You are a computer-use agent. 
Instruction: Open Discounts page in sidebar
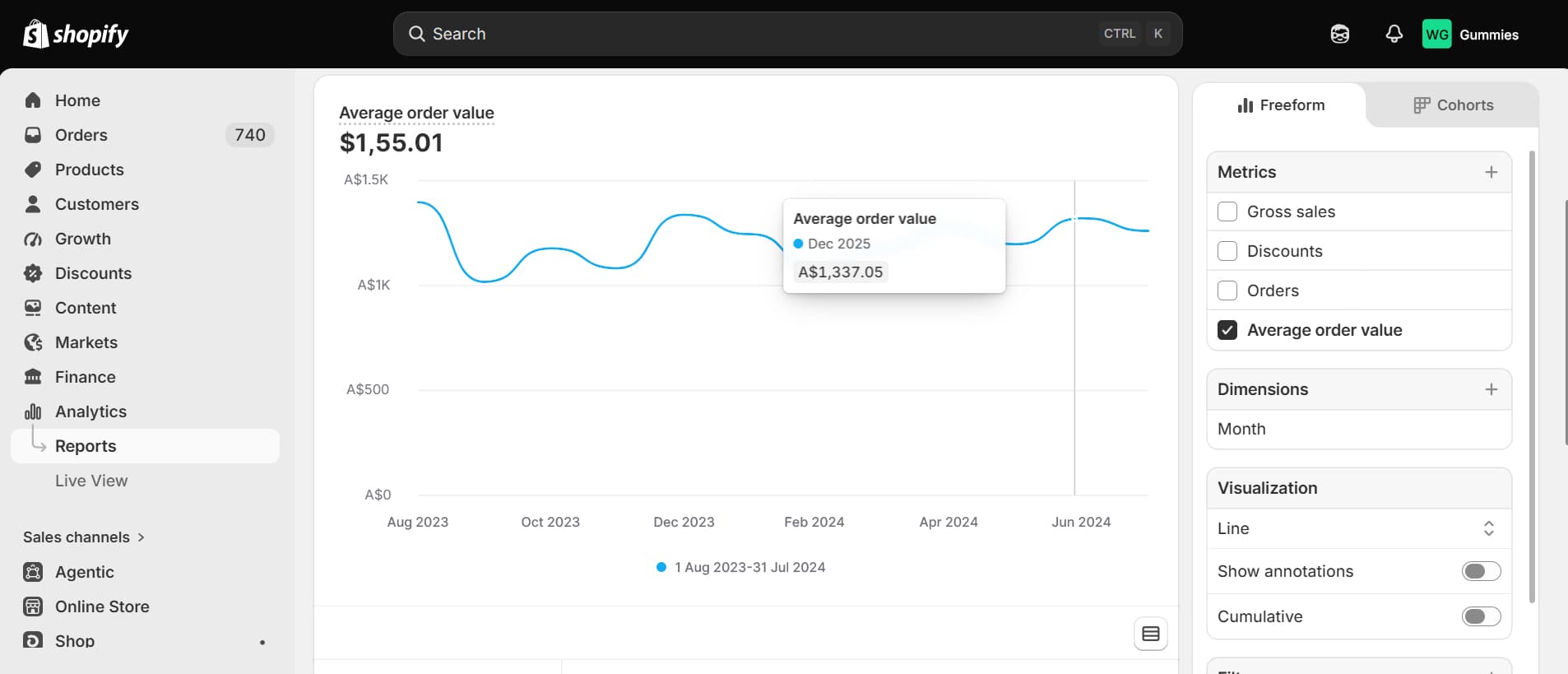pyautogui.click(x=93, y=273)
